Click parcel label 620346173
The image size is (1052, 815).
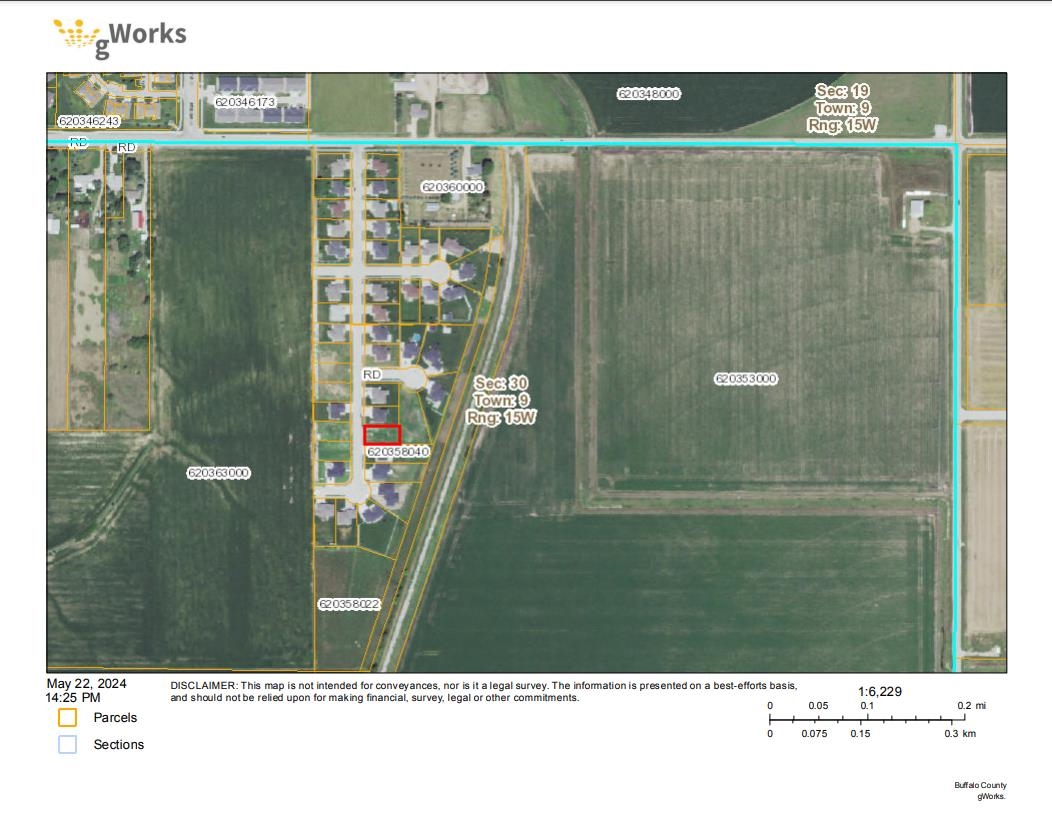(x=245, y=102)
